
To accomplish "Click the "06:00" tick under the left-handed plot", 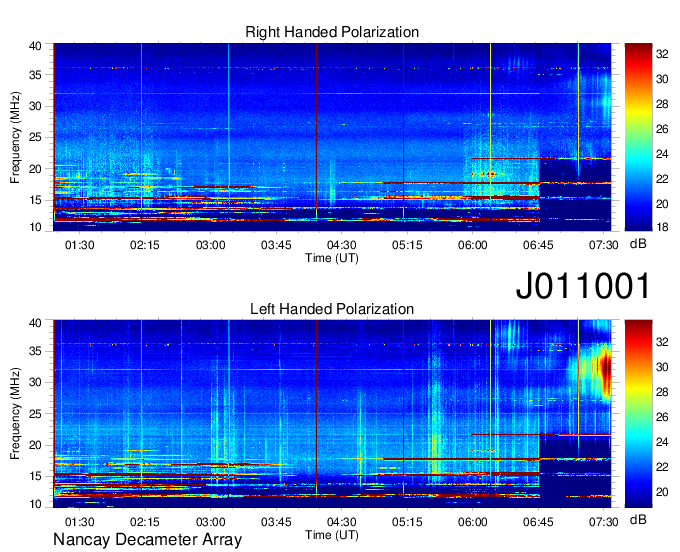I will pyautogui.click(x=472, y=522).
